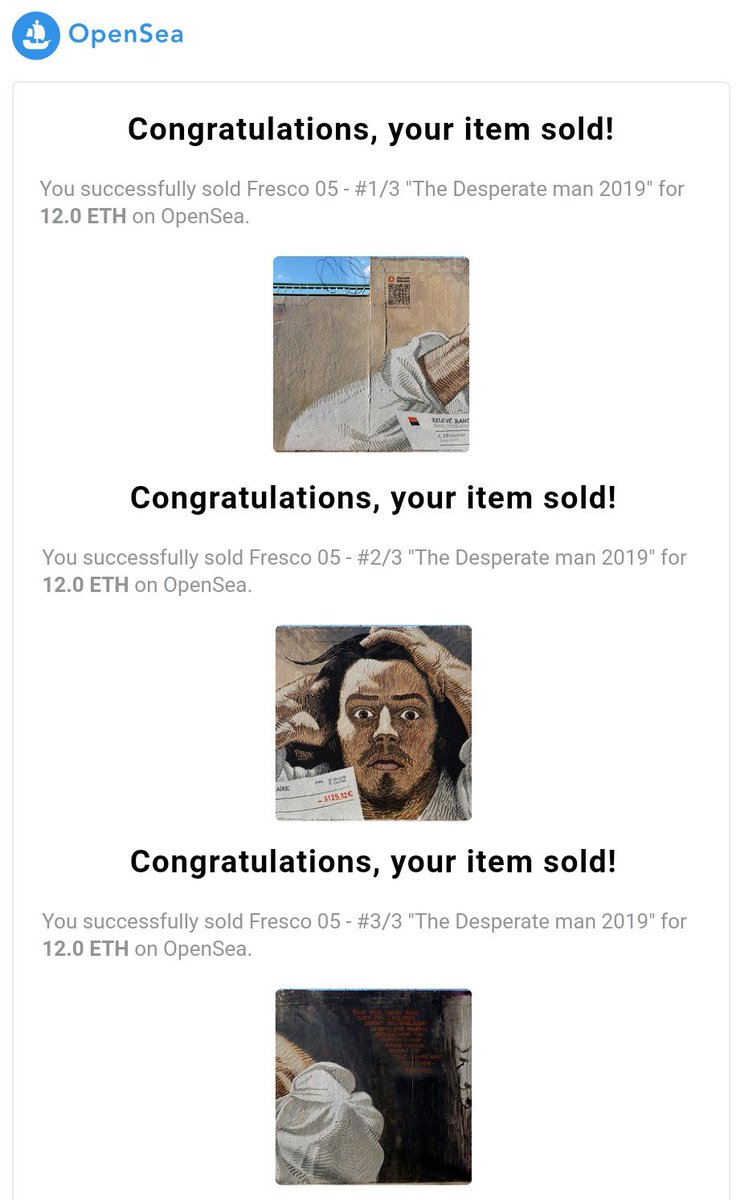Open the Fresco 05 #2/3 artwork thumbnail
The width and height of the screenshot is (740, 1200).
click(373, 722)
